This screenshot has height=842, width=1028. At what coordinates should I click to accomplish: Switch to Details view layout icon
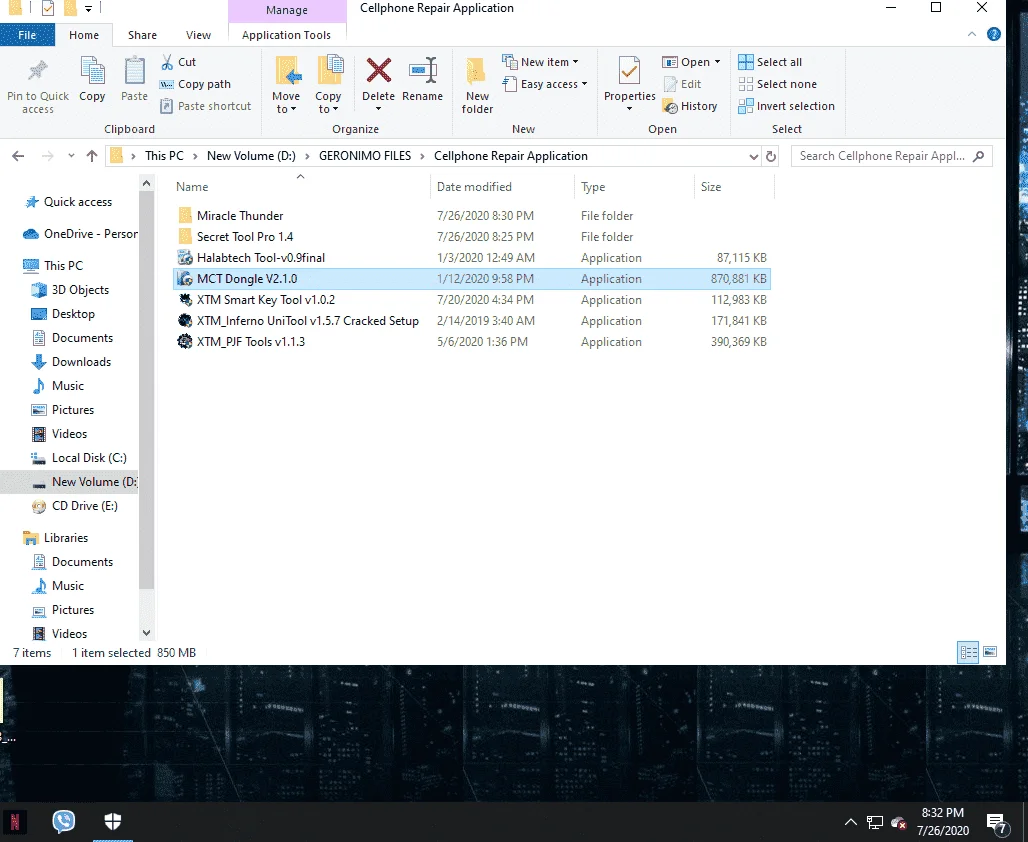click(968, 652)
